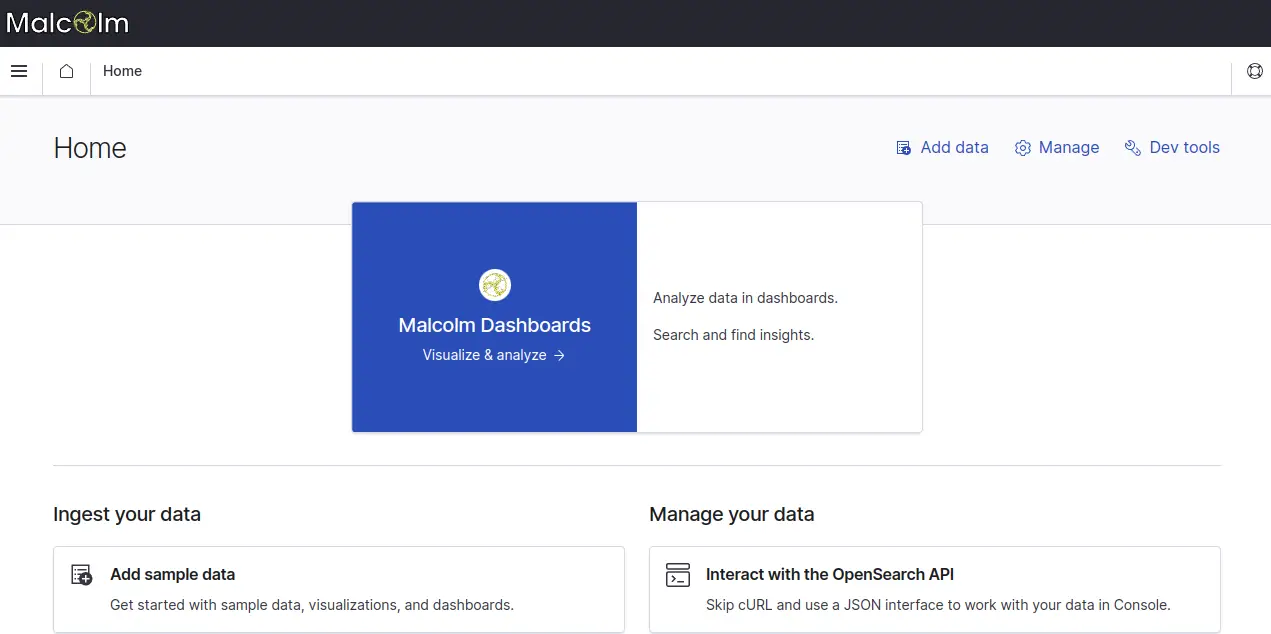Open the Add sample data title

(172, 574)
